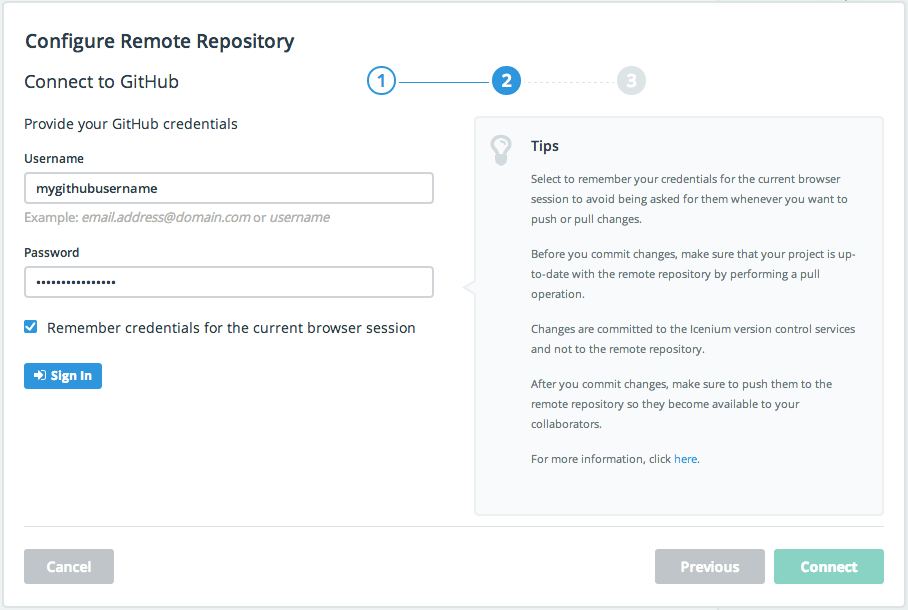This screenshot has width=908, height=610.
Task: Click the arrow icon on Sign In
Action: (x=39, y=376)
